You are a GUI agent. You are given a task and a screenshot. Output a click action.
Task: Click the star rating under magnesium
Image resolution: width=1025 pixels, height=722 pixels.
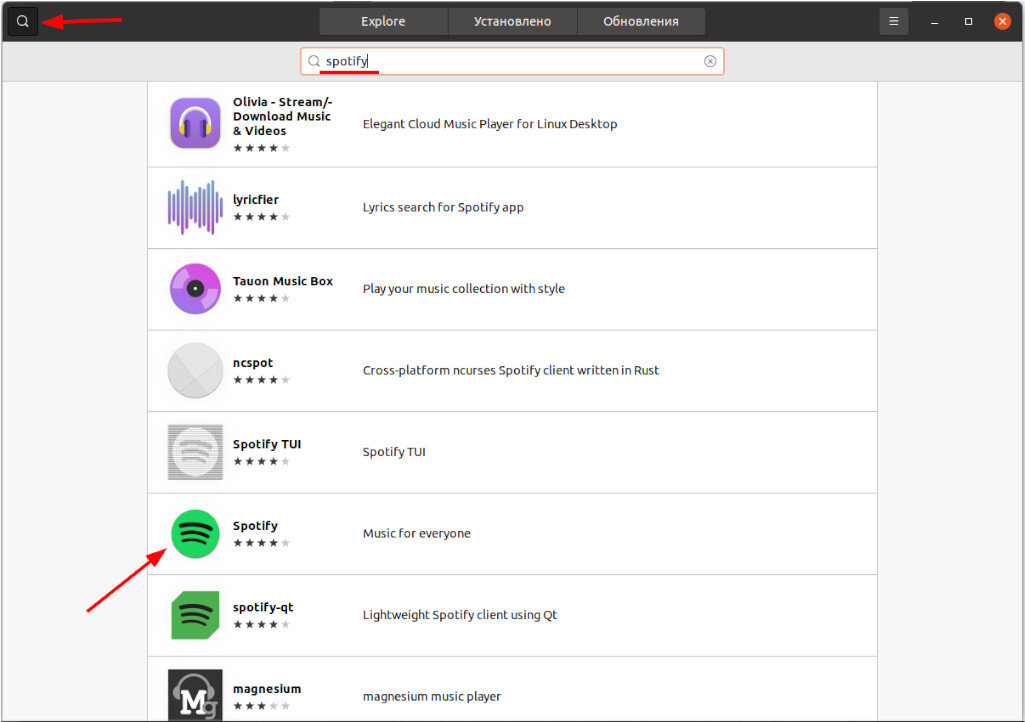pos(261,706)
